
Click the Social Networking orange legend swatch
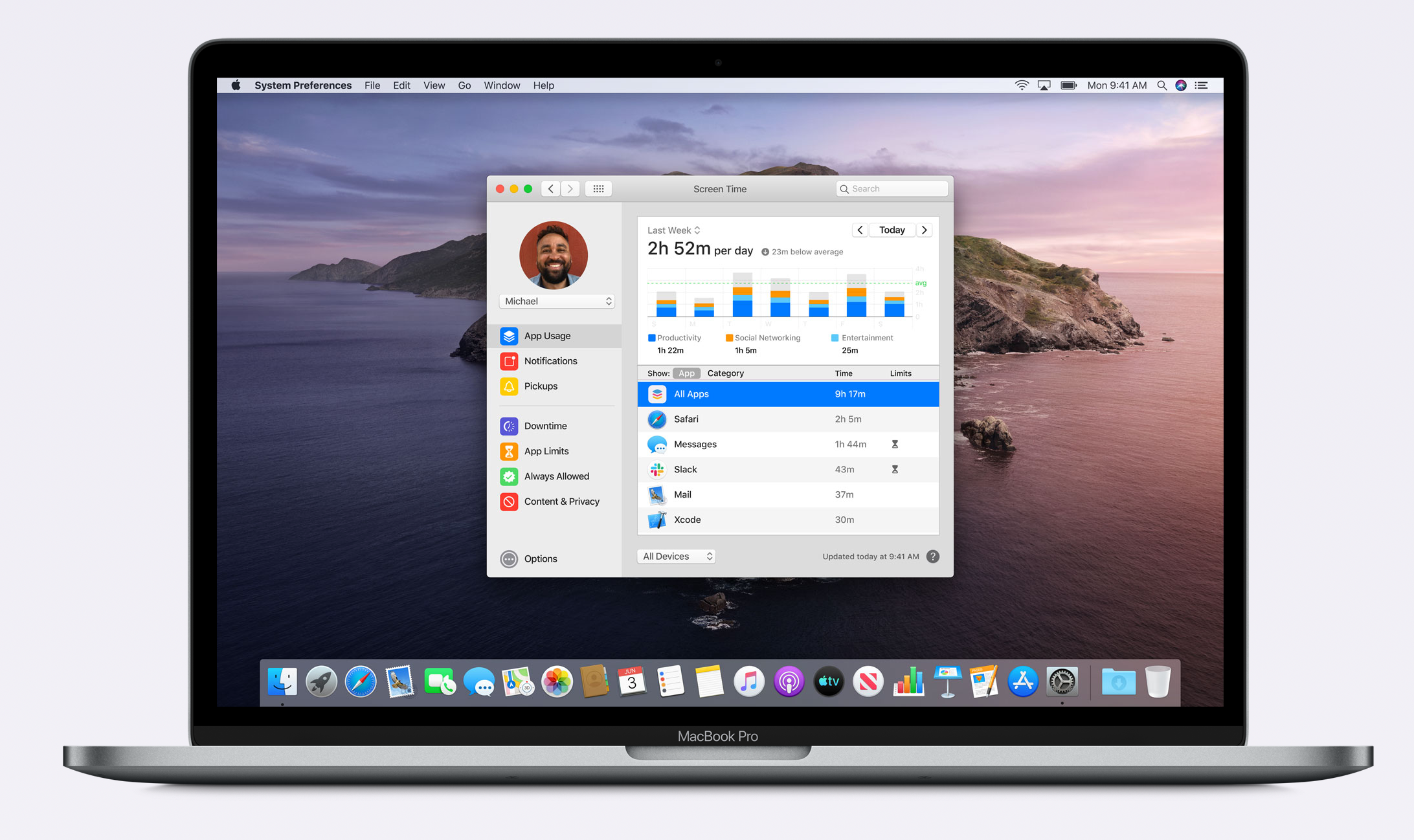pyautogui.click(x=729, y=338)
